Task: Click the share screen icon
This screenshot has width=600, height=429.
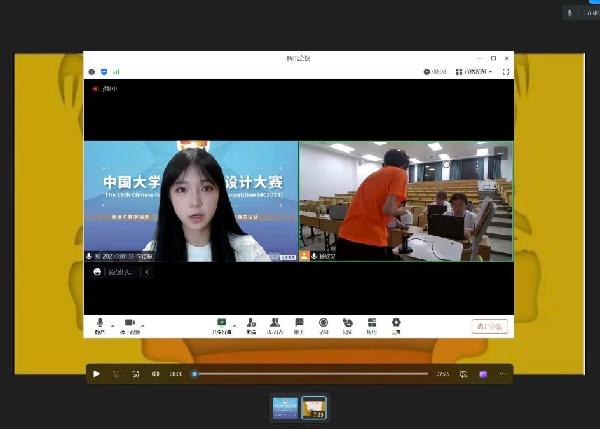Action: [222, 323]
